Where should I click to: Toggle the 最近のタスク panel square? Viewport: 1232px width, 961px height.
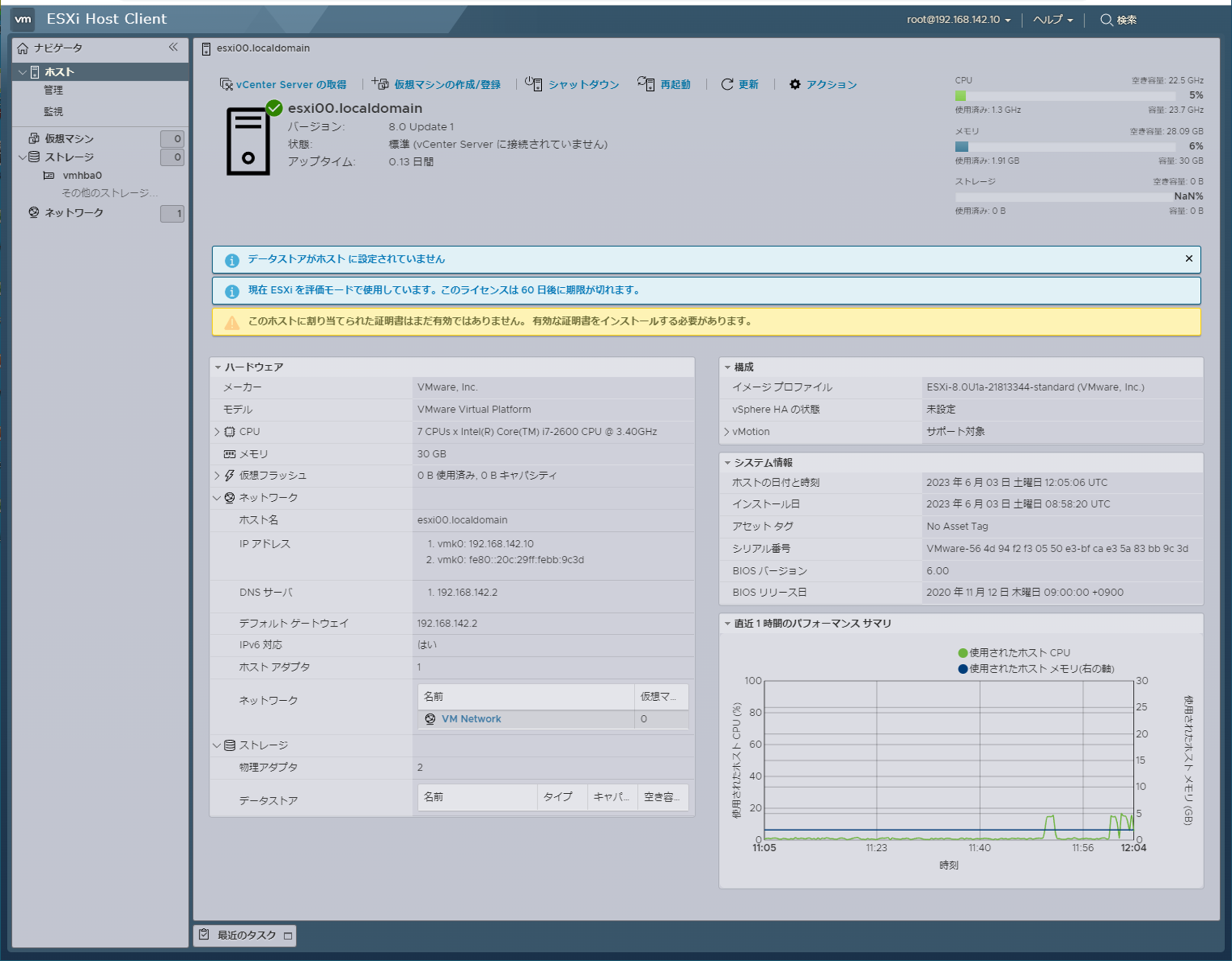pyautogui.click(x=288, y=936)
